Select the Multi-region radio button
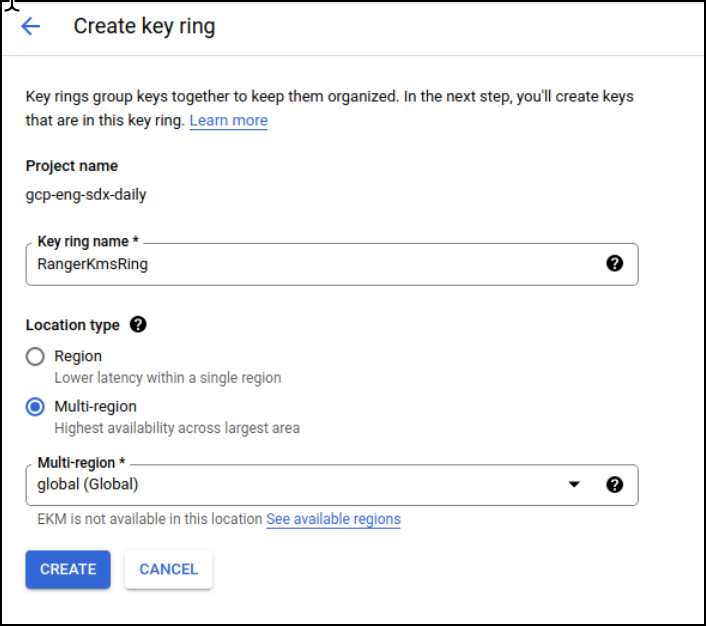The image size is (706, 626). 35,407
